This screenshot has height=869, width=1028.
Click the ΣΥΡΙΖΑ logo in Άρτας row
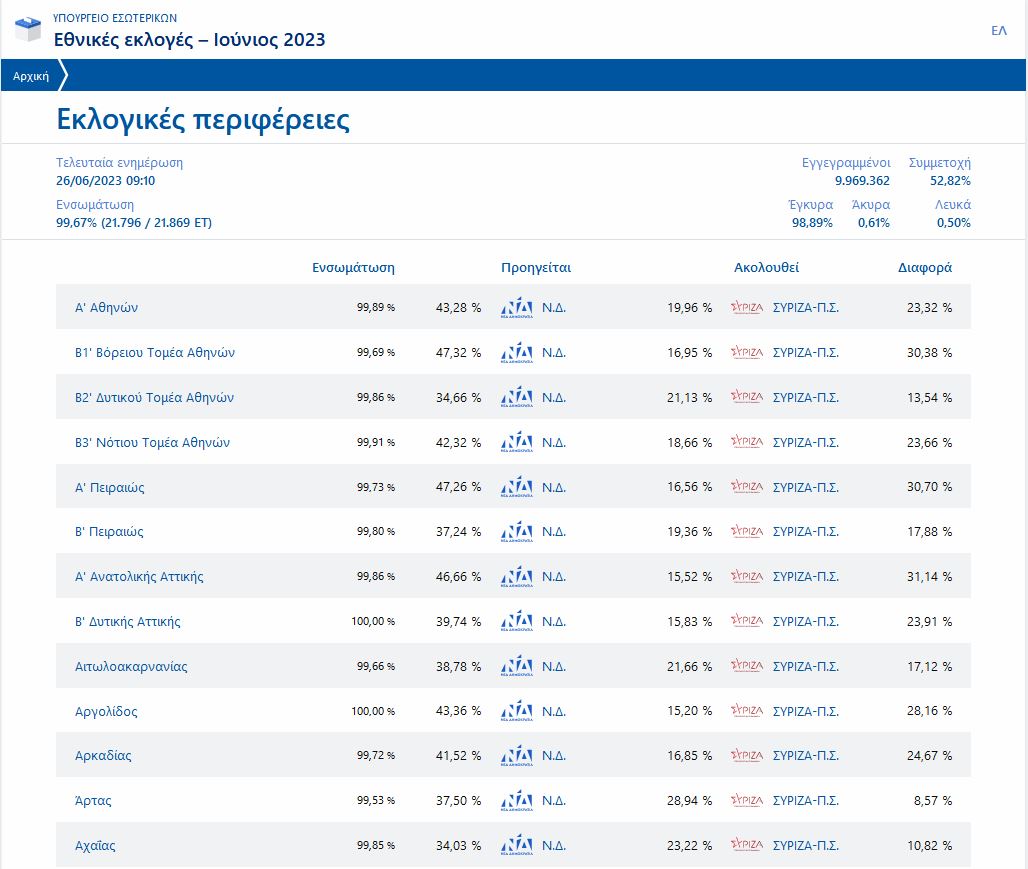pos(747,801)
